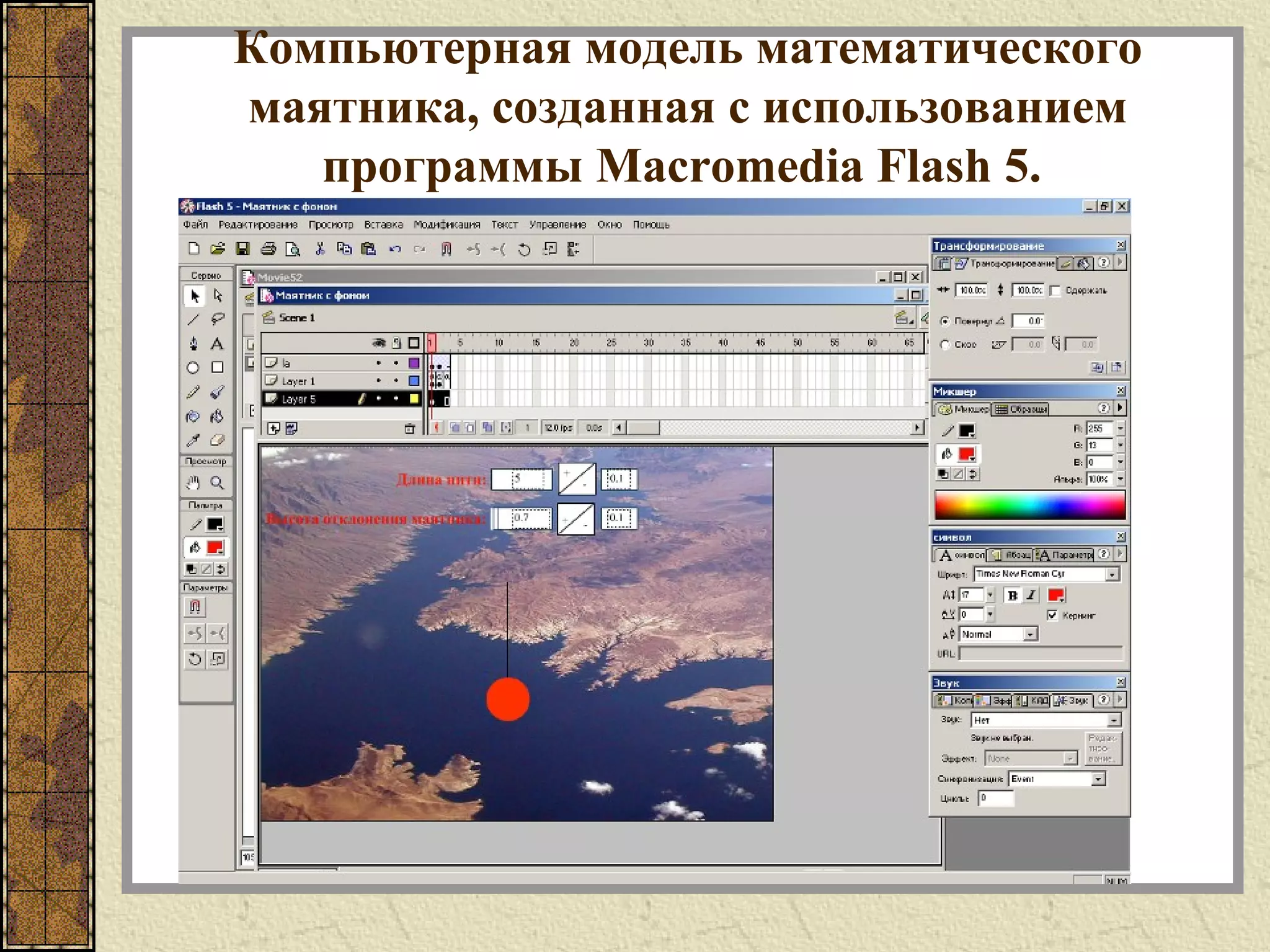Toggle Italic in the character panel

(x=1031, y=596)
